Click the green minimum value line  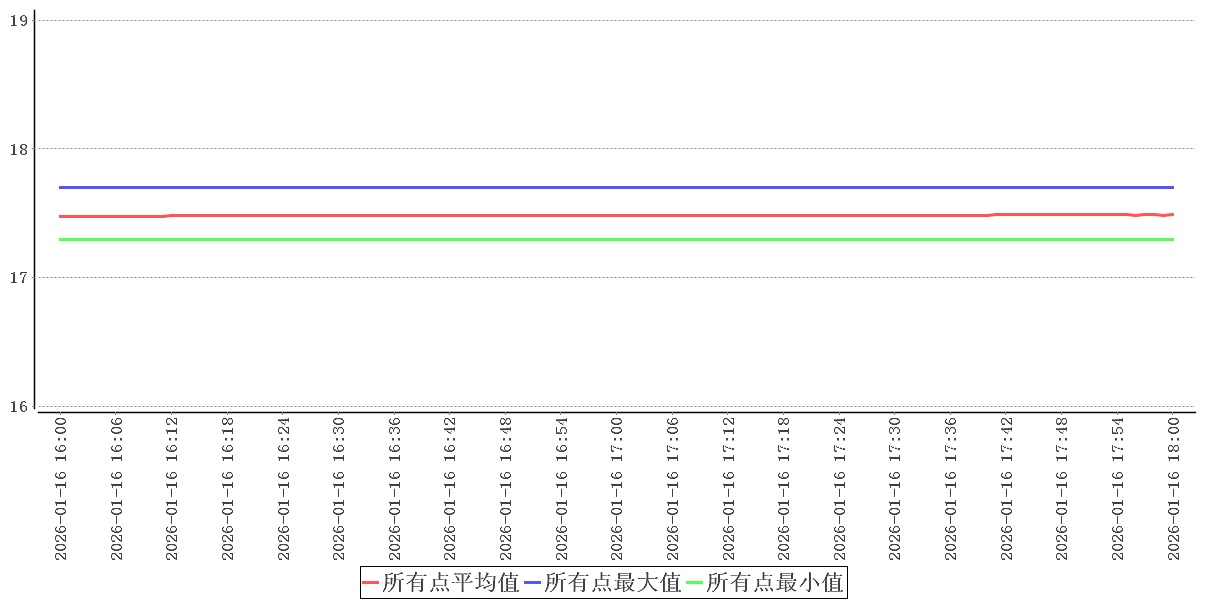[x=600, y=239]
